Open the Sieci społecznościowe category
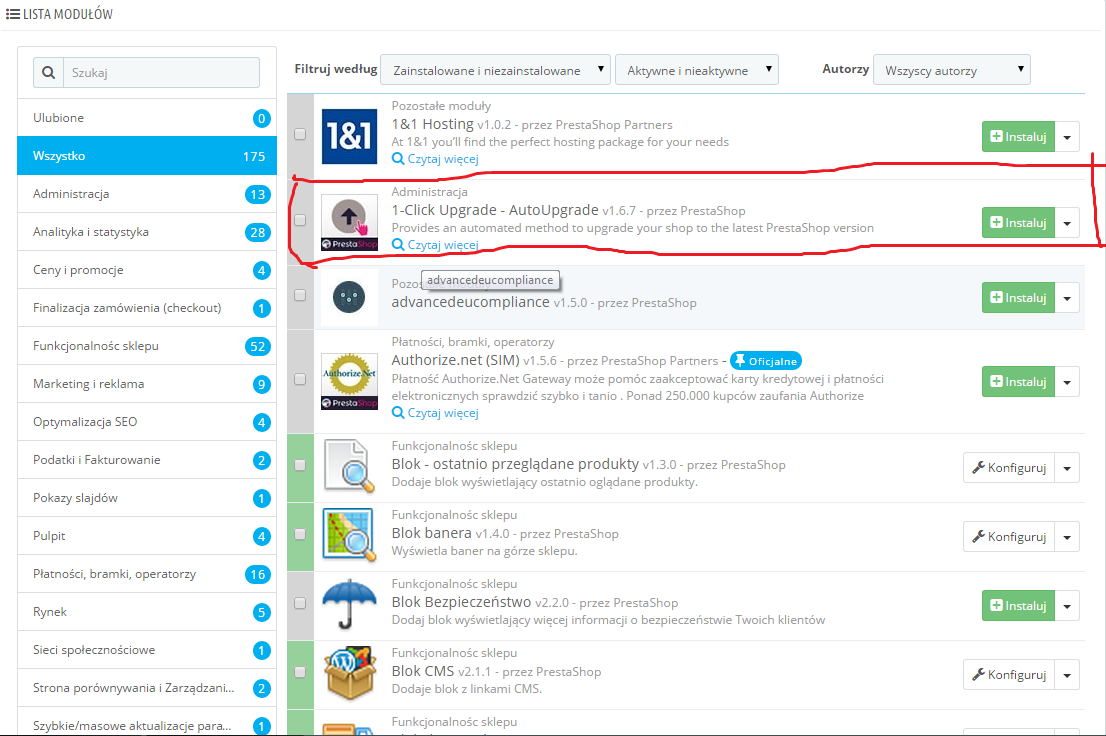 (x=147, y=650)
